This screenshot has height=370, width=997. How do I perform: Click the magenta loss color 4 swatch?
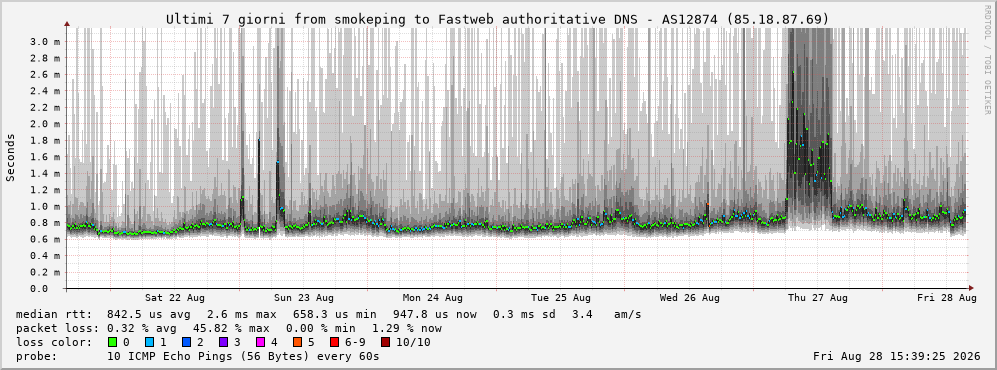coord(260,342)
